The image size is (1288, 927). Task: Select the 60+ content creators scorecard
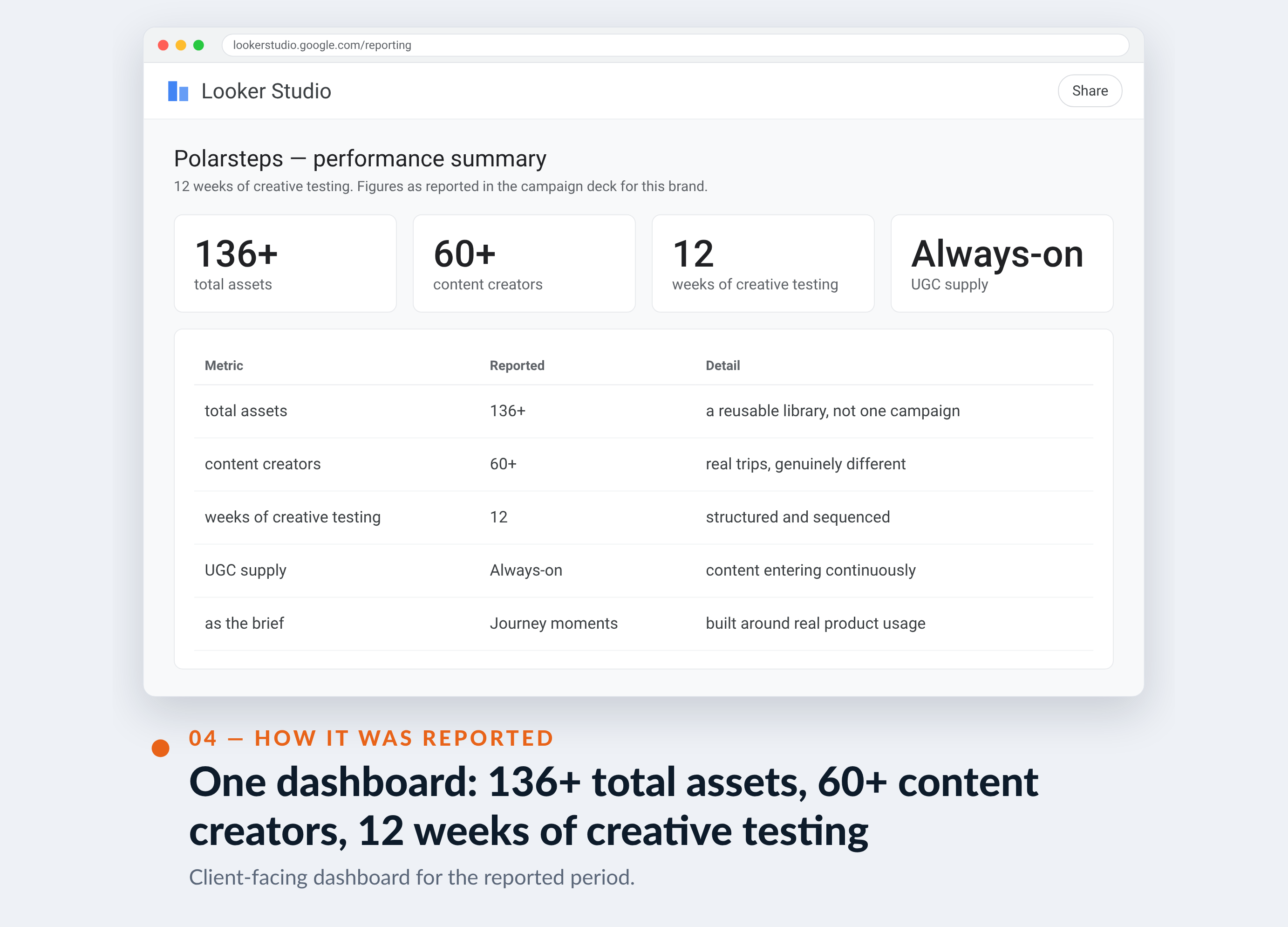point(524,263)
